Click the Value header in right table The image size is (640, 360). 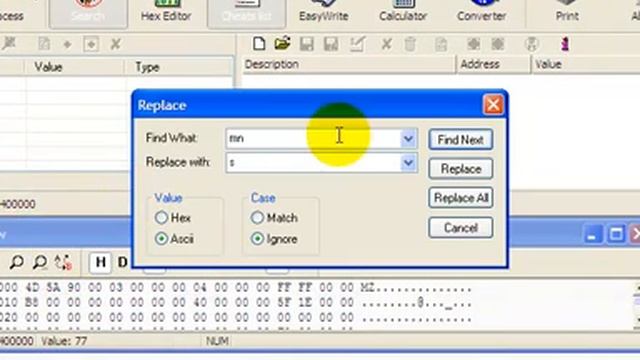click(585, 64)
